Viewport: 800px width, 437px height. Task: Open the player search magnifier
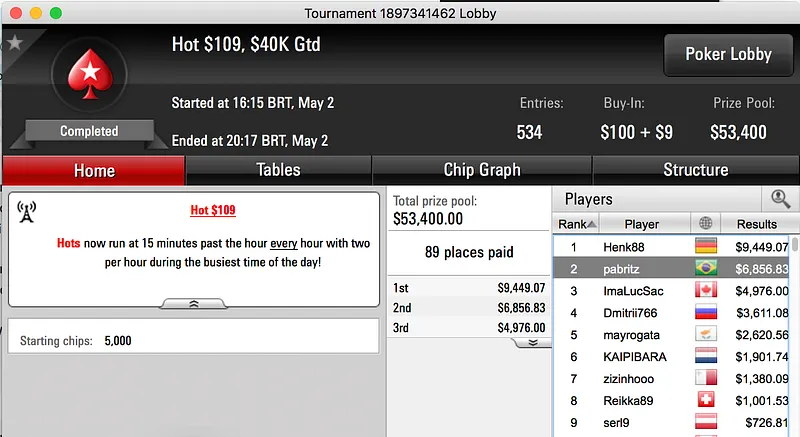780,199
